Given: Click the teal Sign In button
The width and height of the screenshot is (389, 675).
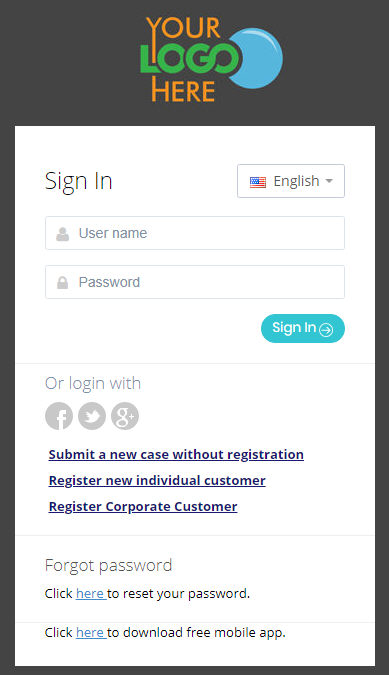Looking at the screenshot, I should (303, 328).
